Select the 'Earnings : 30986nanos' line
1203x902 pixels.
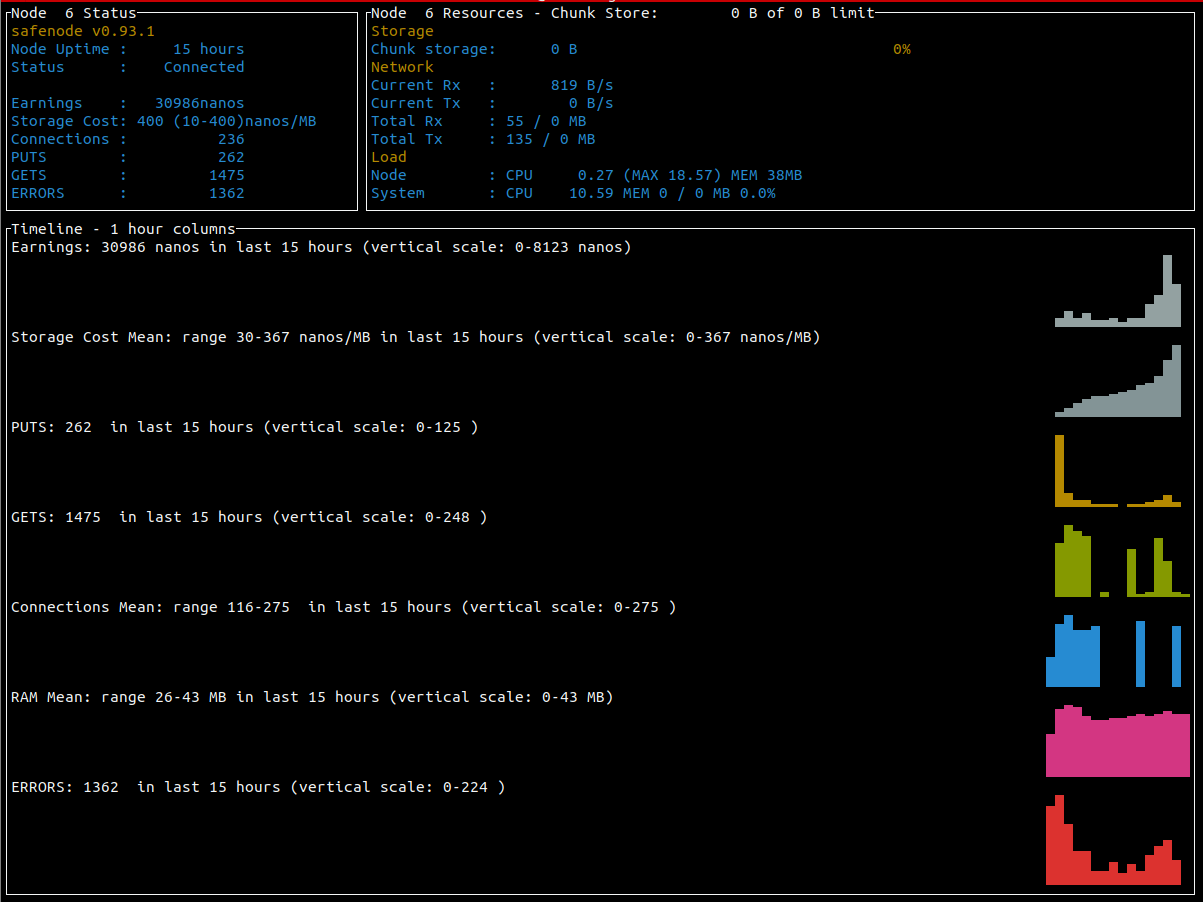(x=128, y=103)
